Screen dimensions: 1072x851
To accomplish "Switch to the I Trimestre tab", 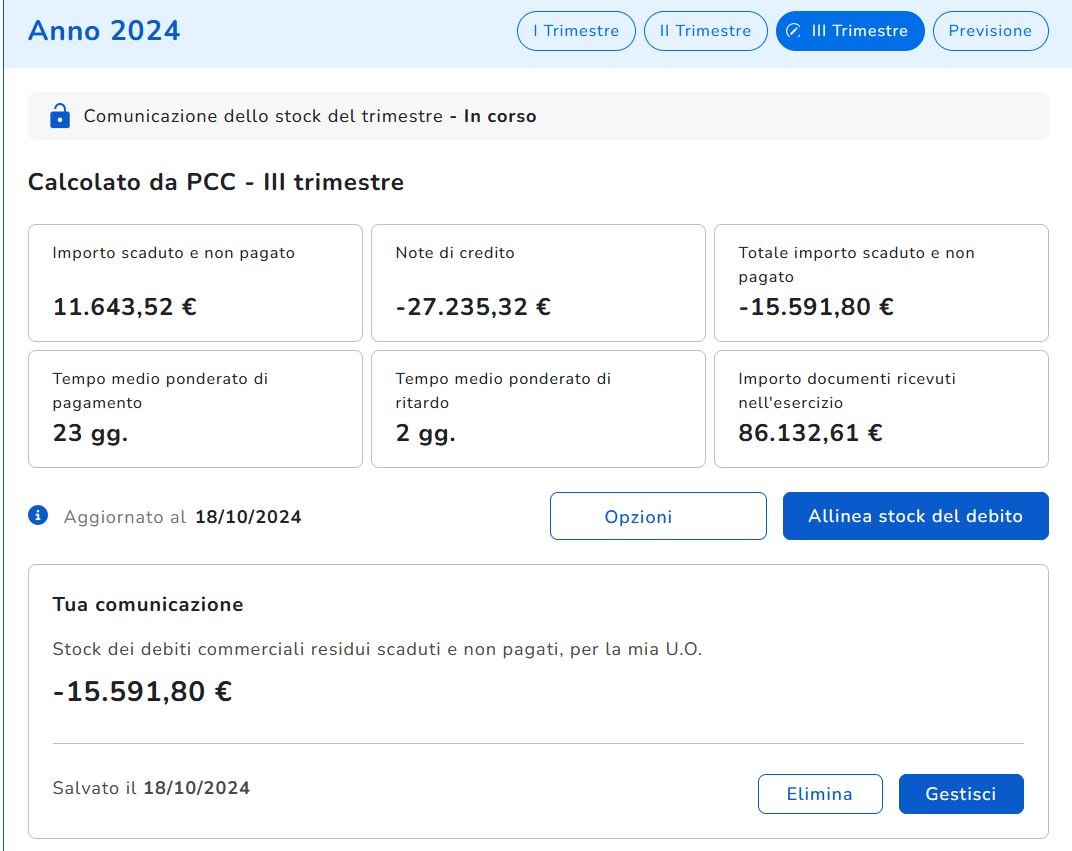I will (x=575, y=31).
